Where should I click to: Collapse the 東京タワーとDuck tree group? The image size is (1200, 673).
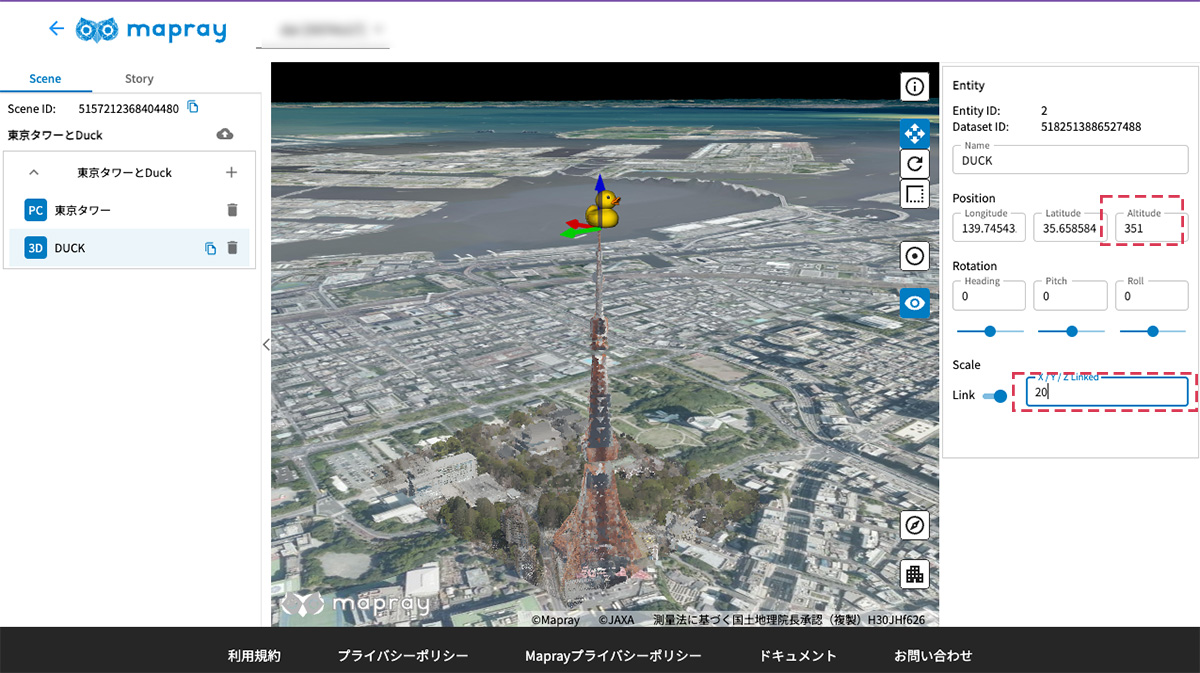click(x=34, y=172)
